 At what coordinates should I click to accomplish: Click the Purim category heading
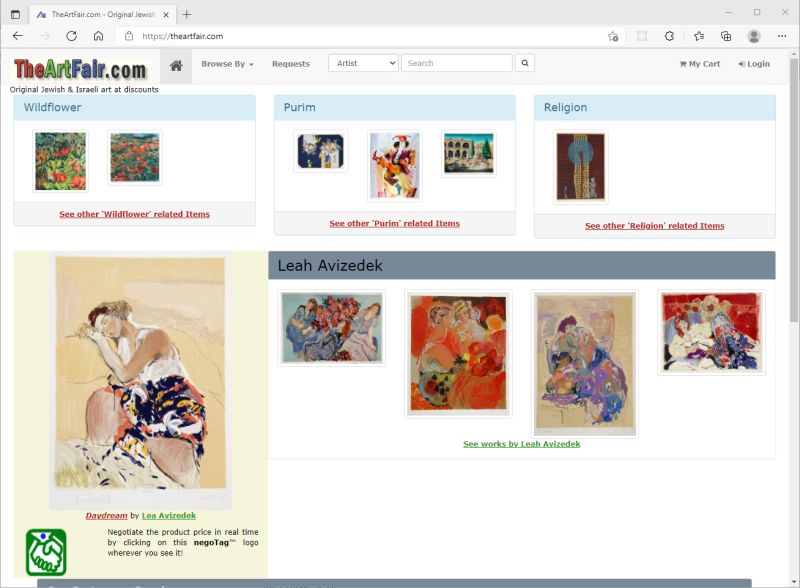coord(299,107)
